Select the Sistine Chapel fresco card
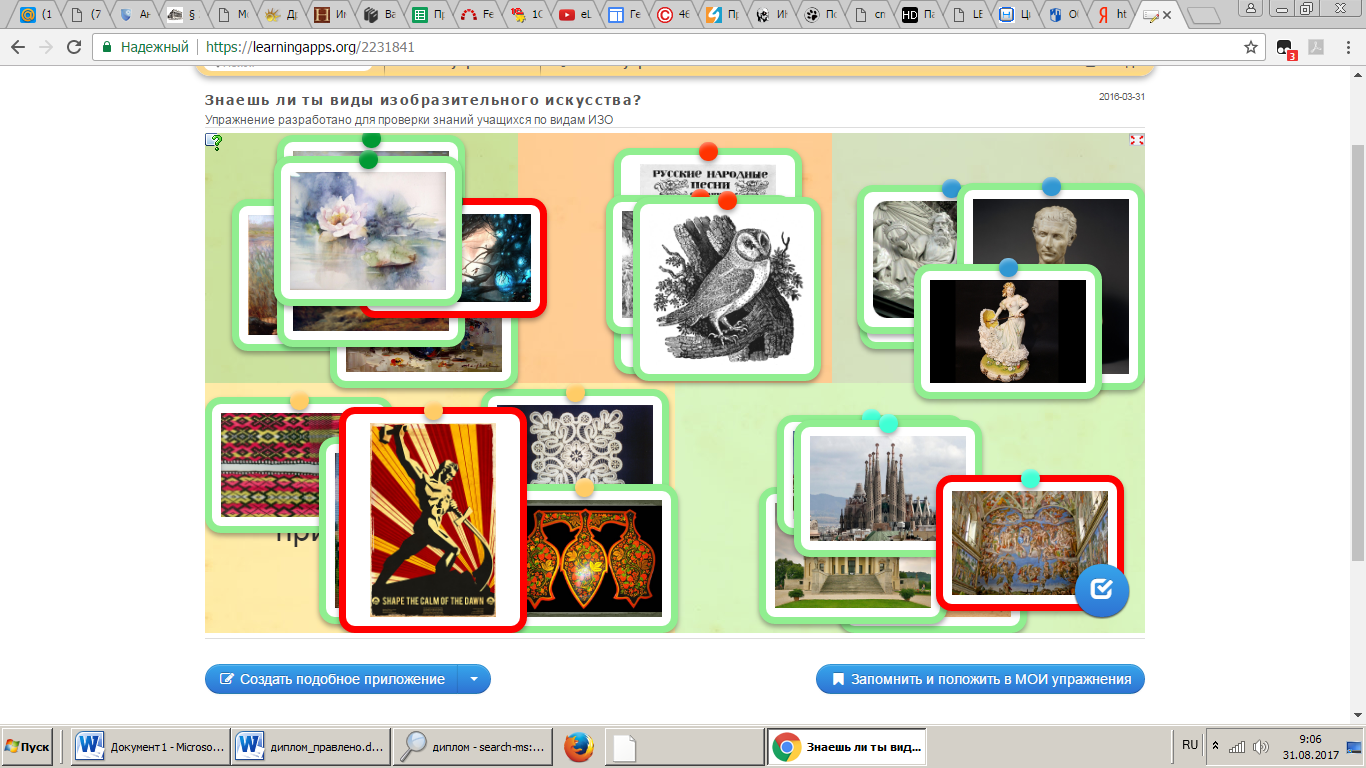 point(1029,543)
